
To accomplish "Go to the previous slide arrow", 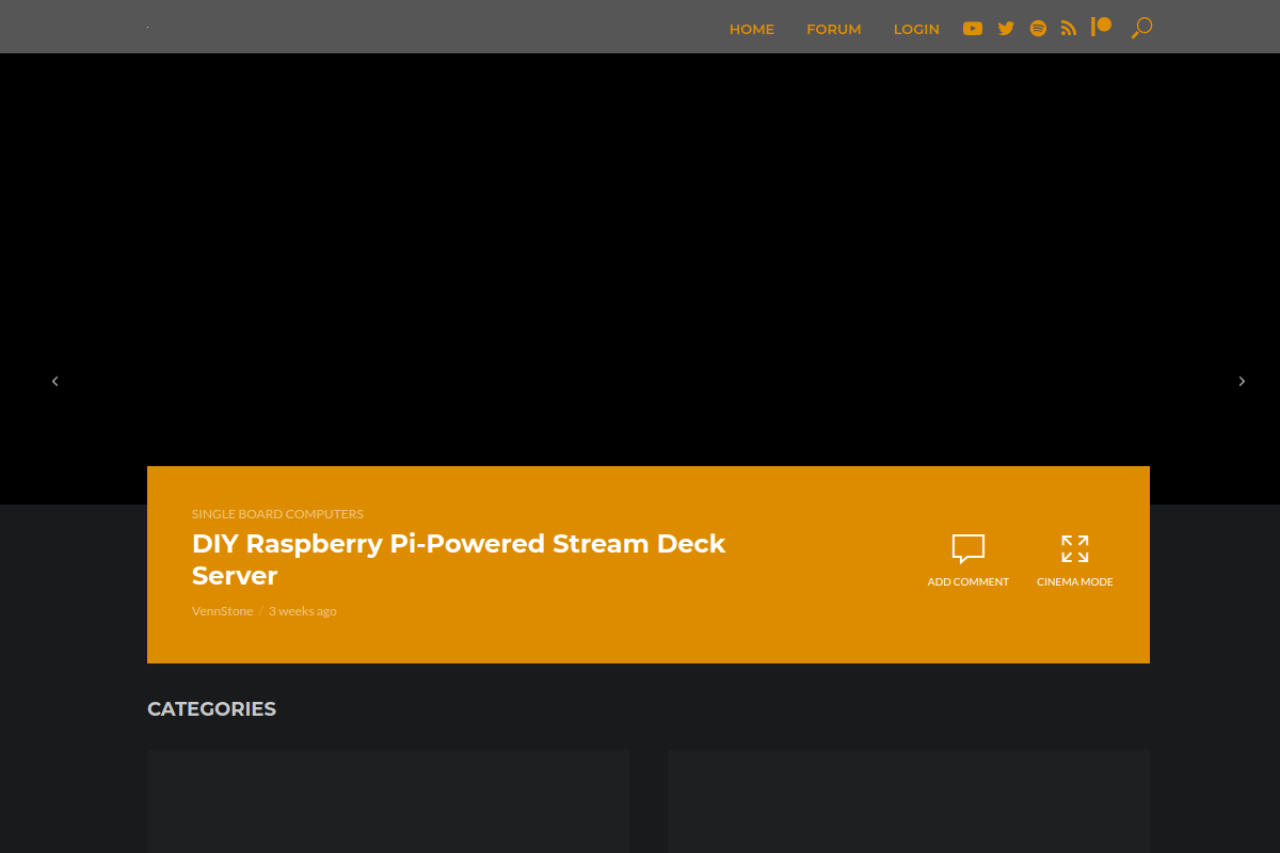I will [55, 381].
